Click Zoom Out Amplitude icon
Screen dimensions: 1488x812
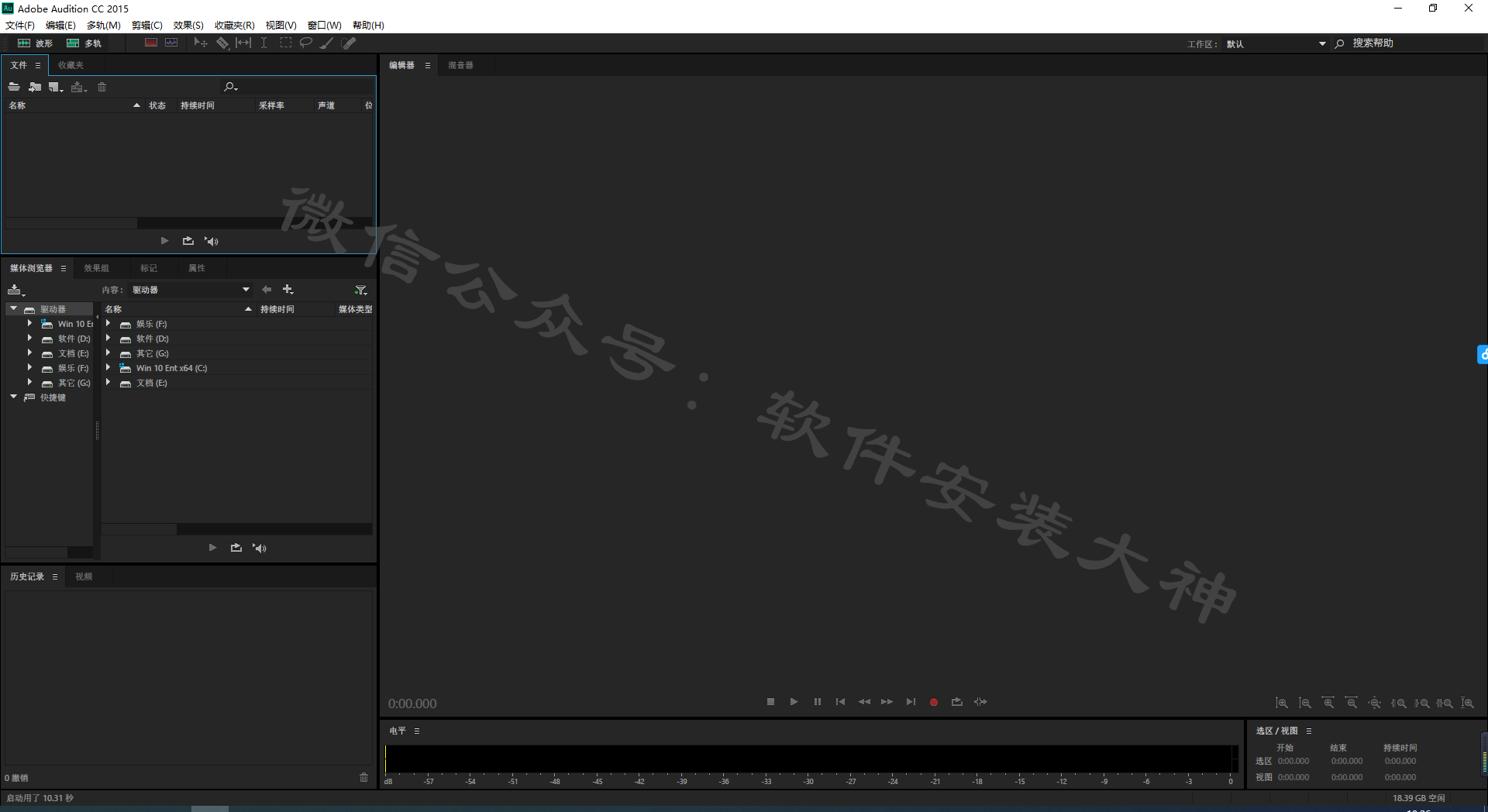[1305, 703]
